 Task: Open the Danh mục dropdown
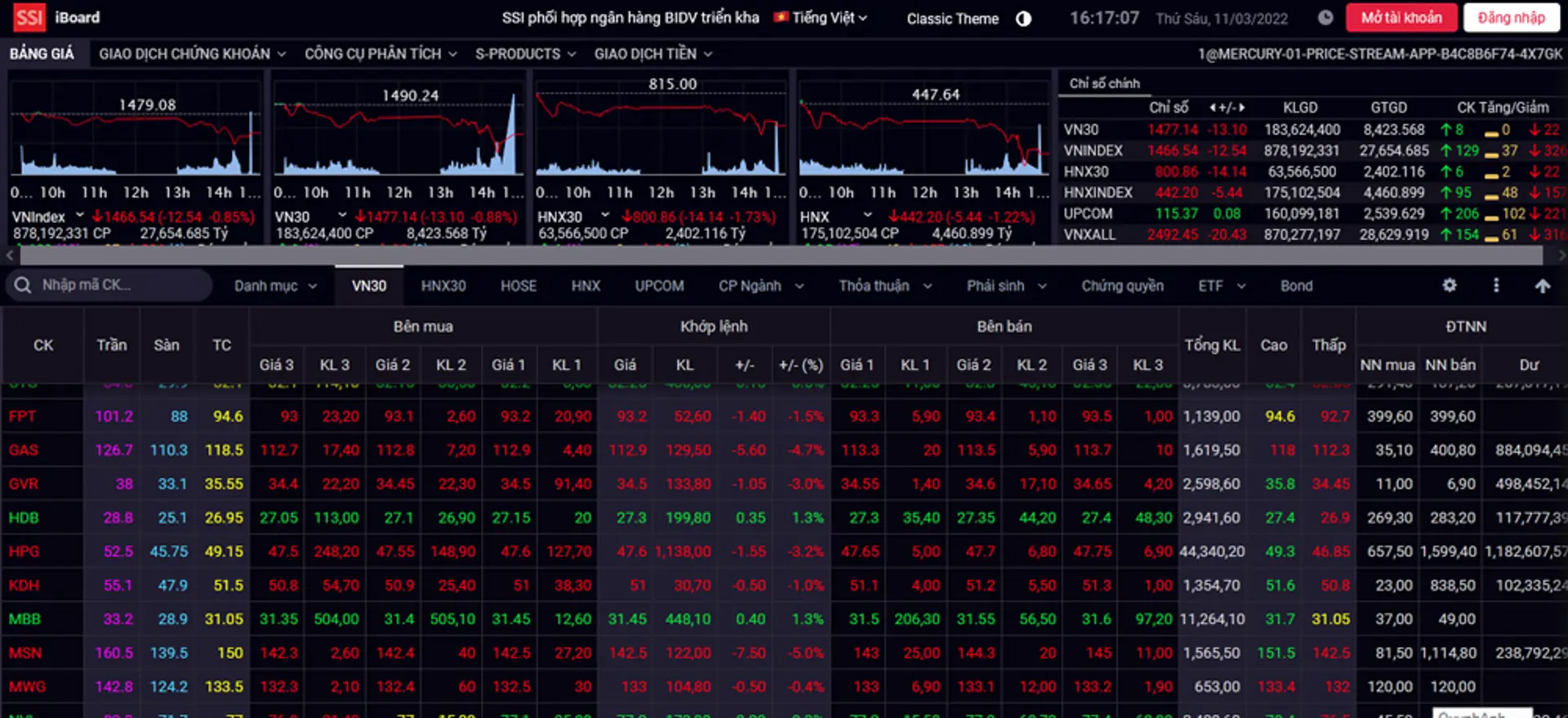[x=275, y=286]
